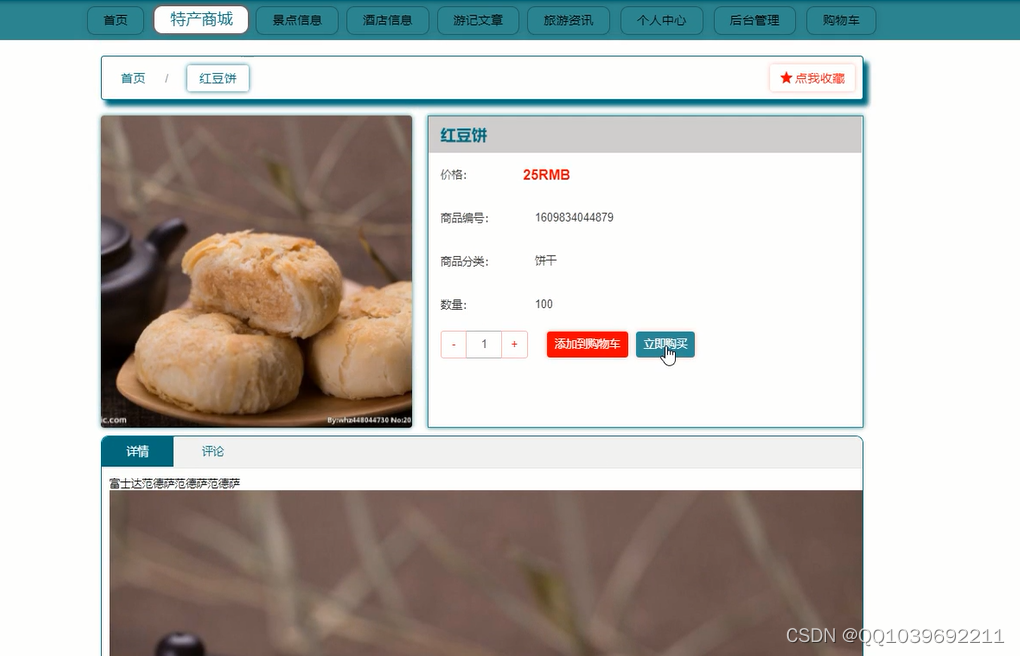Click the 红豆饼 product title heading

464,135
